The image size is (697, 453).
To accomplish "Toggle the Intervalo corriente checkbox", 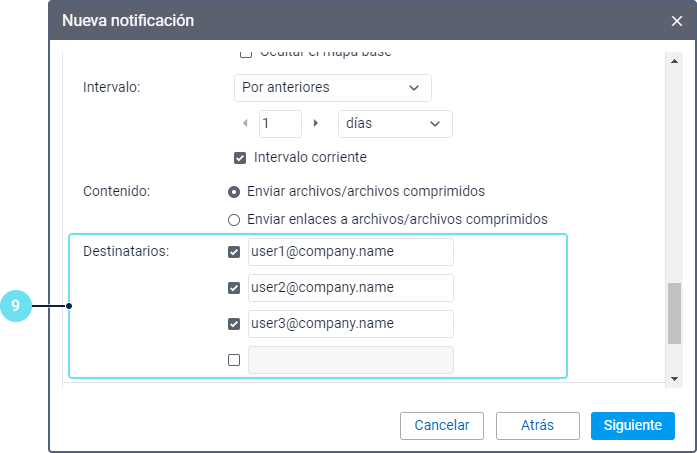I will tap(240, 158).
